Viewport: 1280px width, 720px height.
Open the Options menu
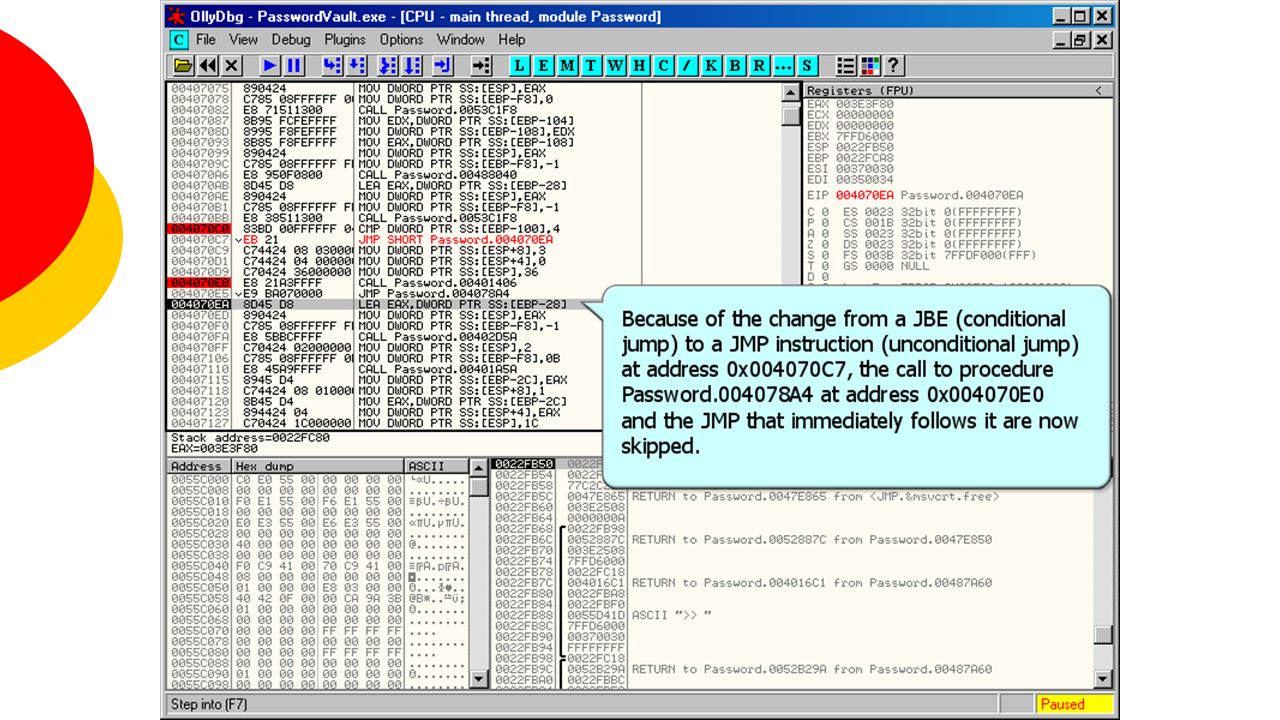[x=401, y=40]
